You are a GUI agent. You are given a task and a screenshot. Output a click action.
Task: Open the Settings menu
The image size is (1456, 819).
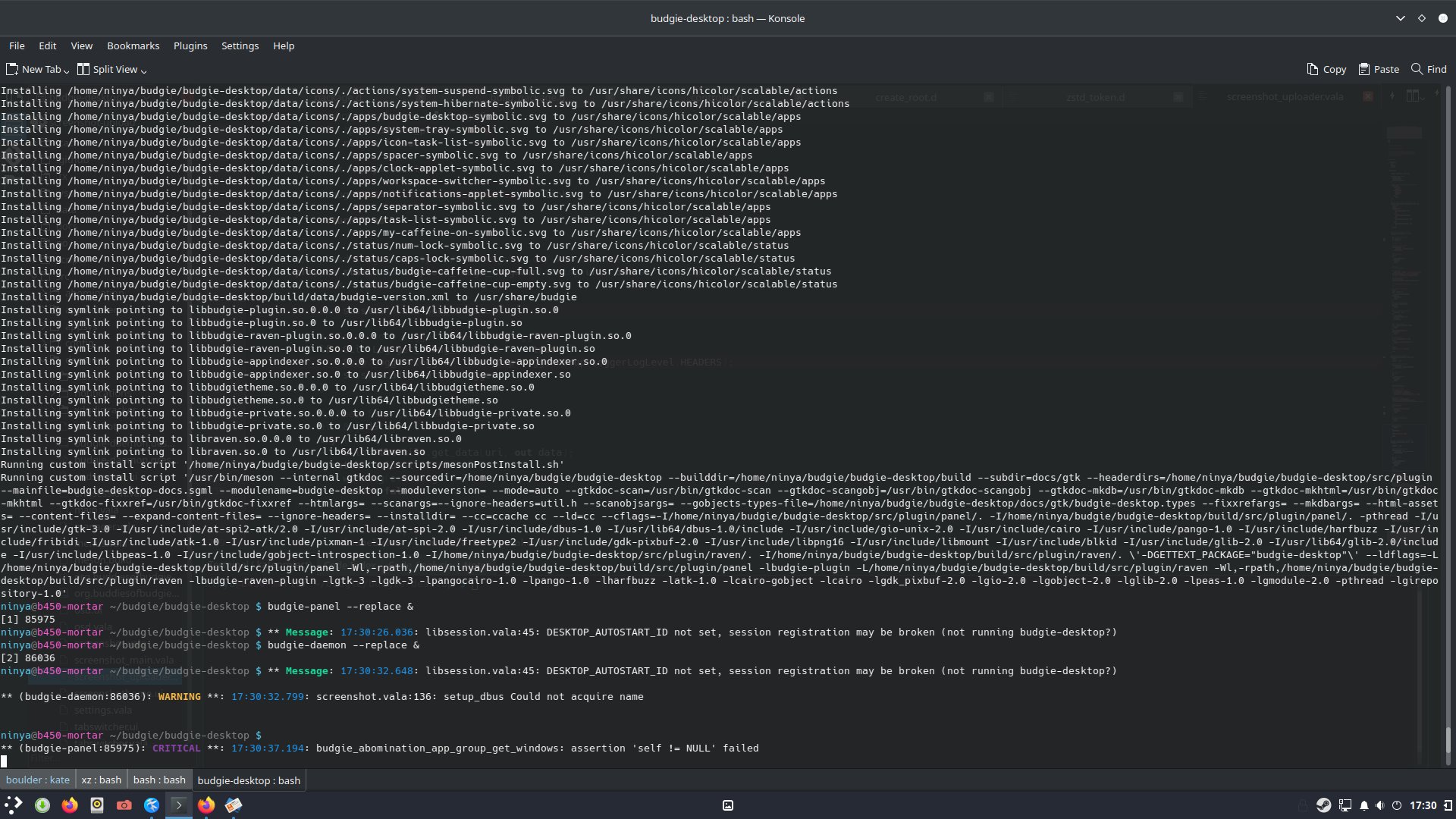tap(240, 45)
